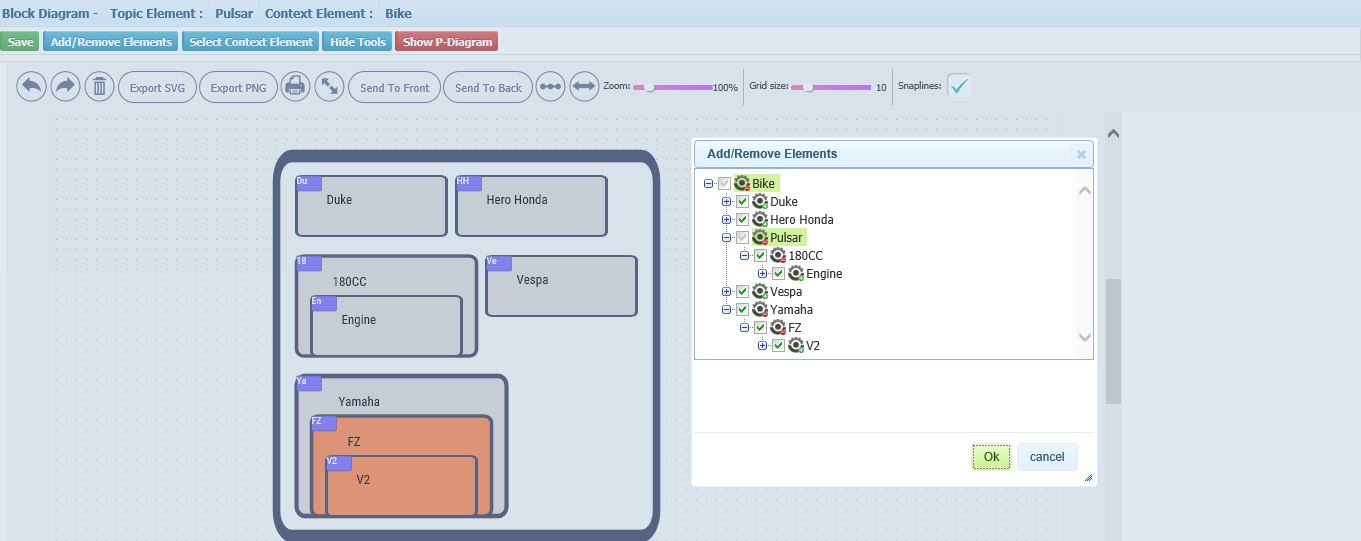Screen dimensions: 1361x541
Task: Click the canvas vertical scrollbar thumb
Action: 1113,341
